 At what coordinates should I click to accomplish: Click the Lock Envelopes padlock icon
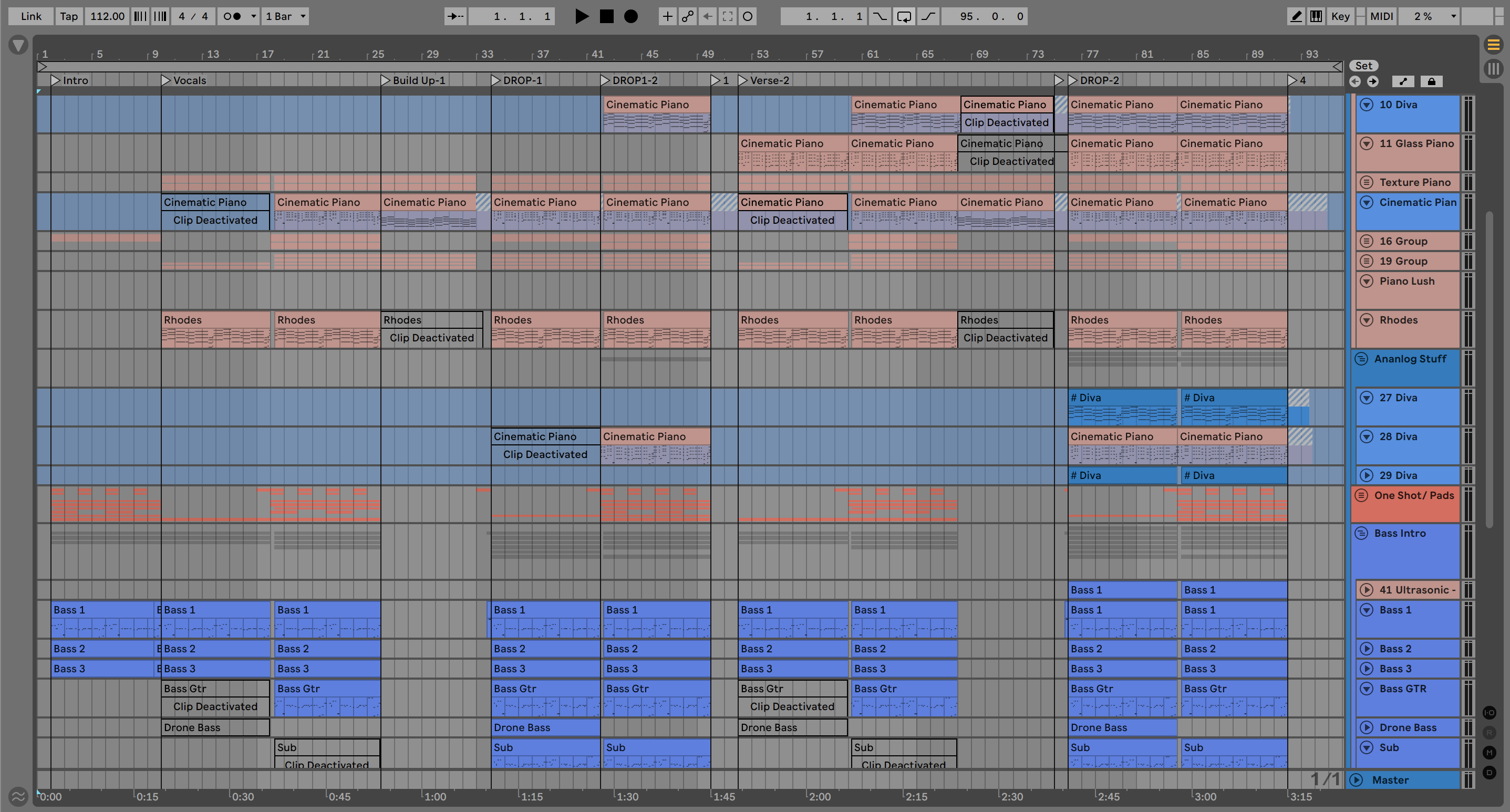[x=1431, y=81]
